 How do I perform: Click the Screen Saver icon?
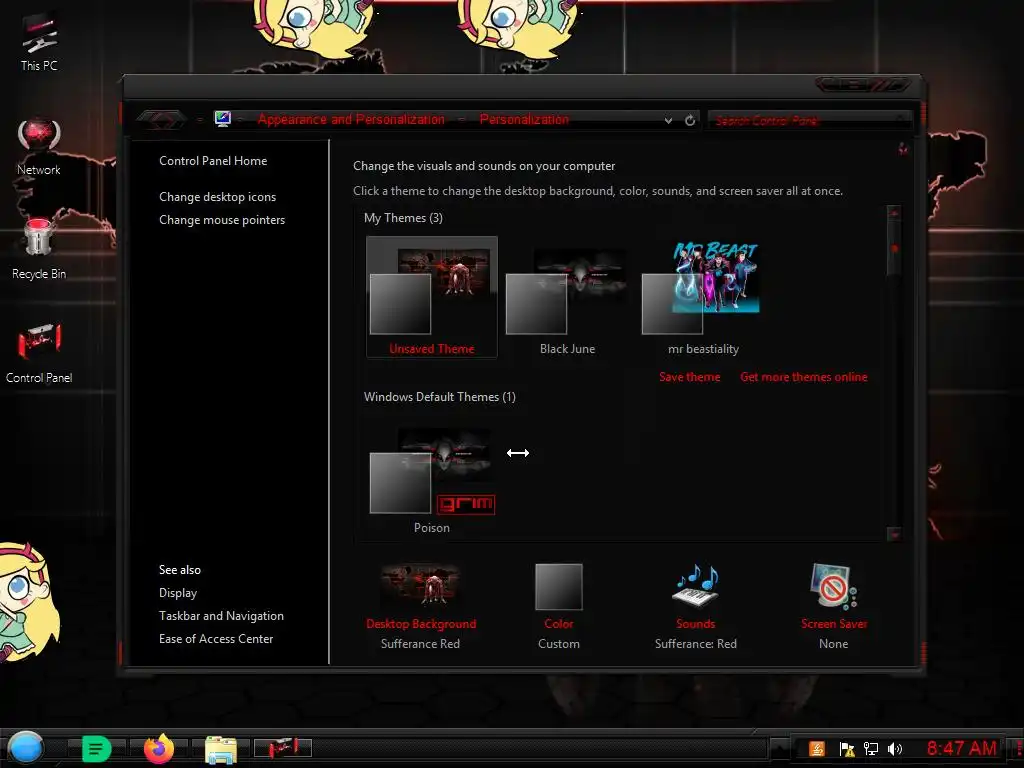click(833, 586)
